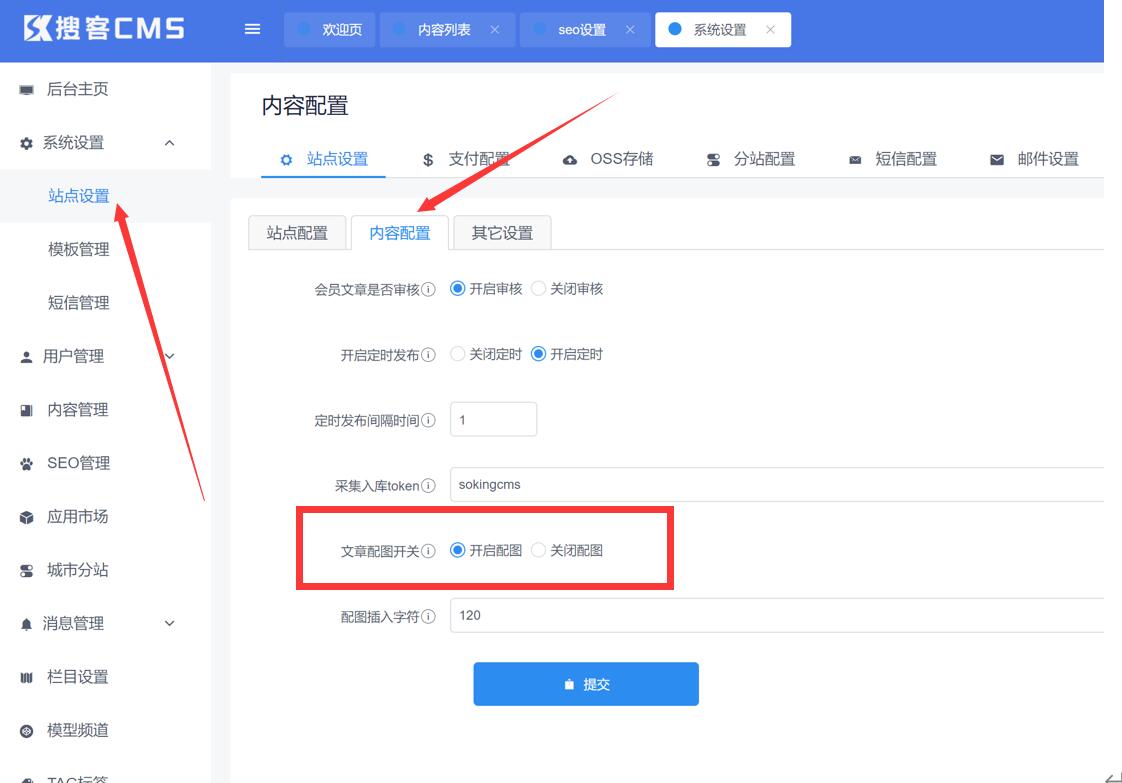The image size is (1122, 783).
Task: Close the seo设置 top tab
Action: [x=630, y=30]
